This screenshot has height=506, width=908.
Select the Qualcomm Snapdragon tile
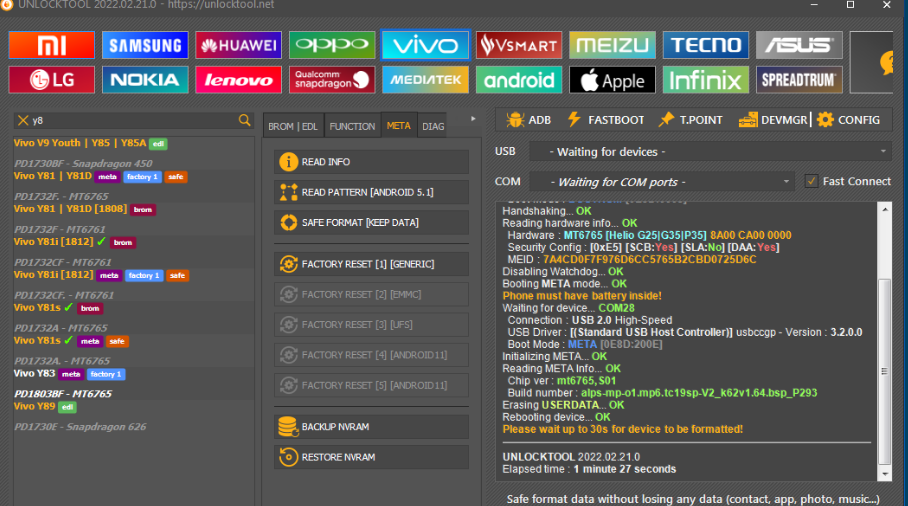coord(332,80)
